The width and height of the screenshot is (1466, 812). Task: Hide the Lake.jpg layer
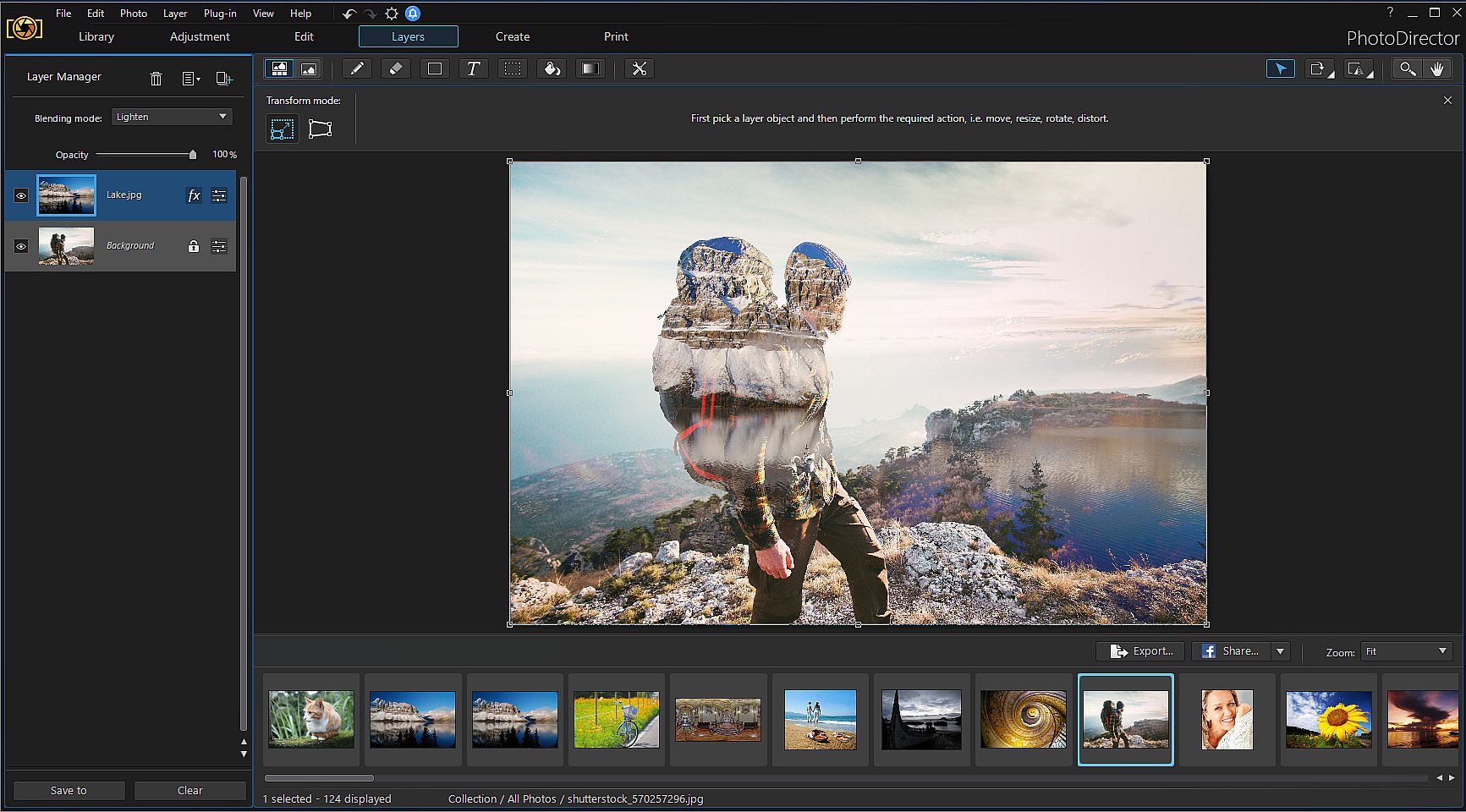click(21, 195)
